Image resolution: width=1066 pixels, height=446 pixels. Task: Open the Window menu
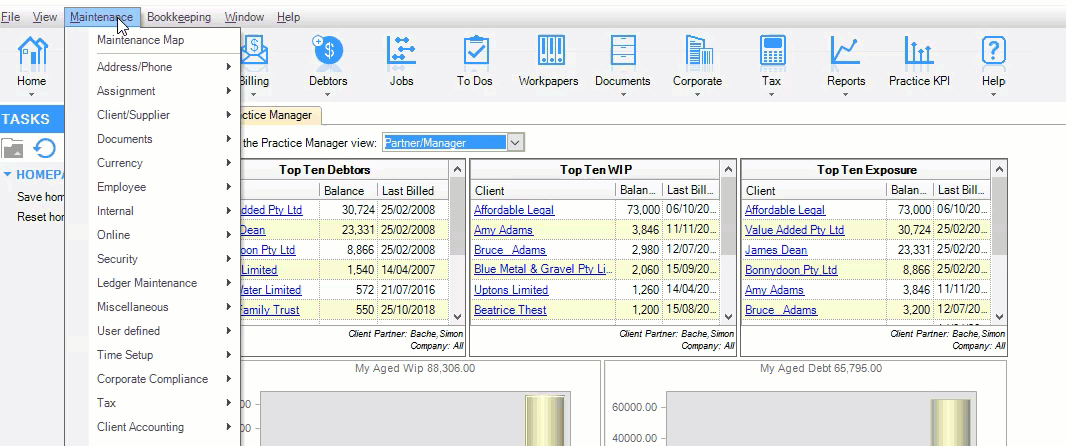[x=244, y=17]
